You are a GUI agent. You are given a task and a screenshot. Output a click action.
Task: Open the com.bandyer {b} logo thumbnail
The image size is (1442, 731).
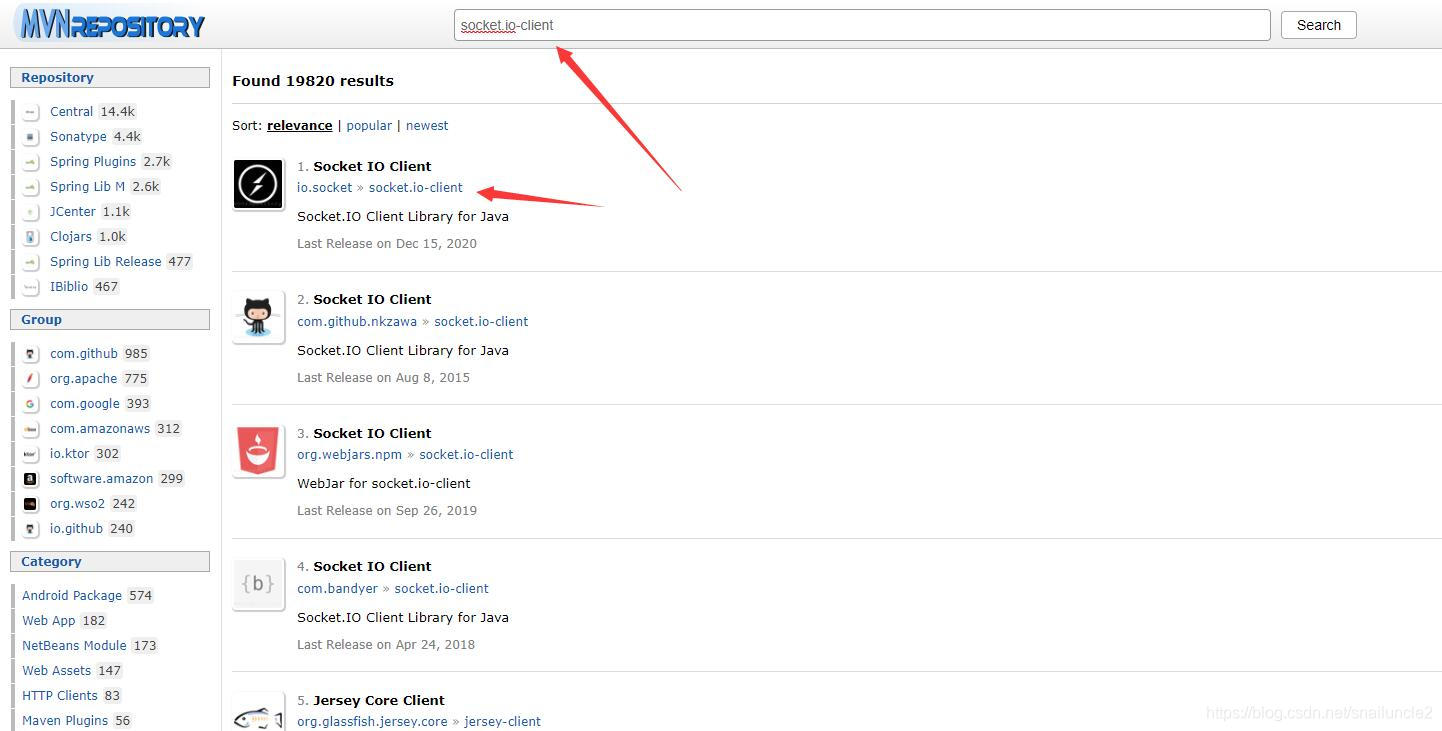coord(258,584)
